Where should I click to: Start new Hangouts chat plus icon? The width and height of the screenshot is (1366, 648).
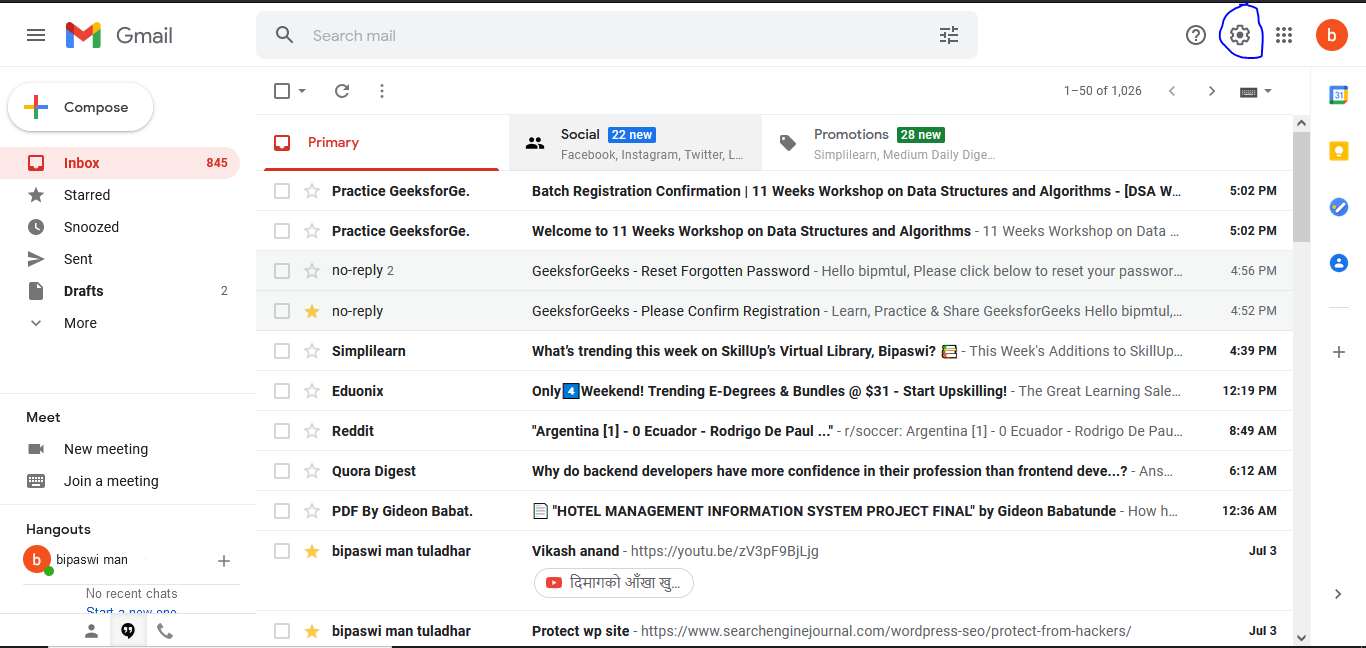coord(224,561)
